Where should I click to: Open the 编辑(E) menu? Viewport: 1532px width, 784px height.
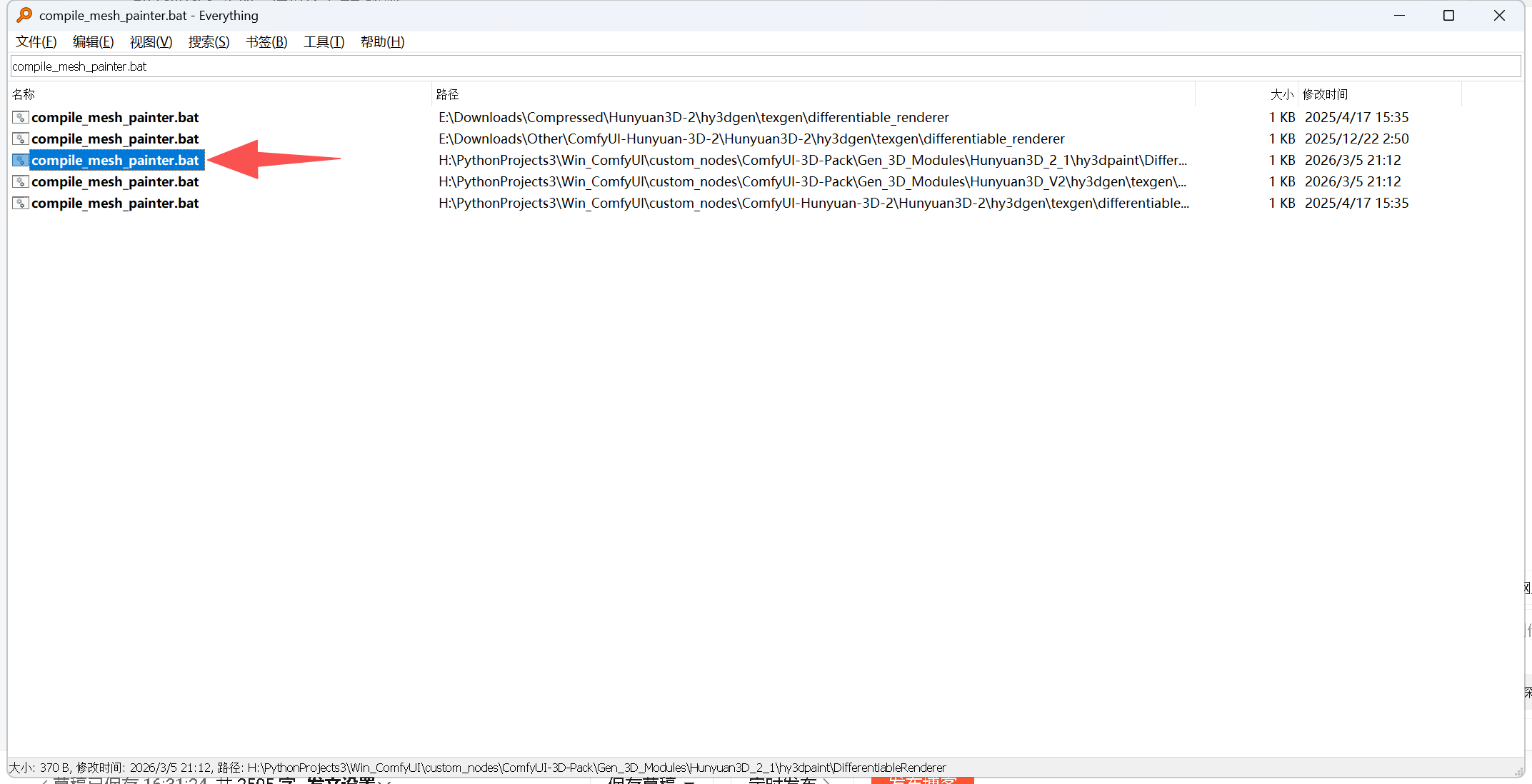pos(93,42)
